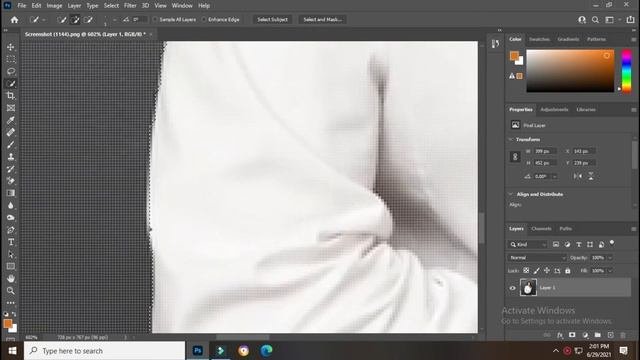Open the Search icon in options bar

click(596, 20)
